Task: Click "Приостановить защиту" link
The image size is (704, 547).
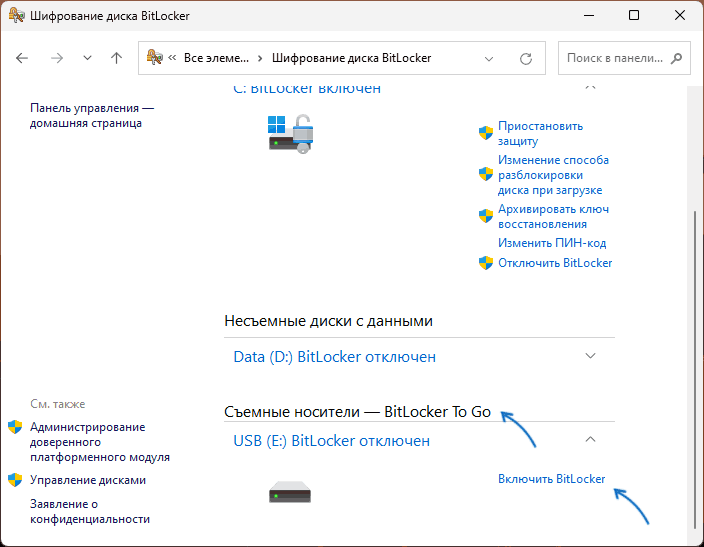Action: 540,133
